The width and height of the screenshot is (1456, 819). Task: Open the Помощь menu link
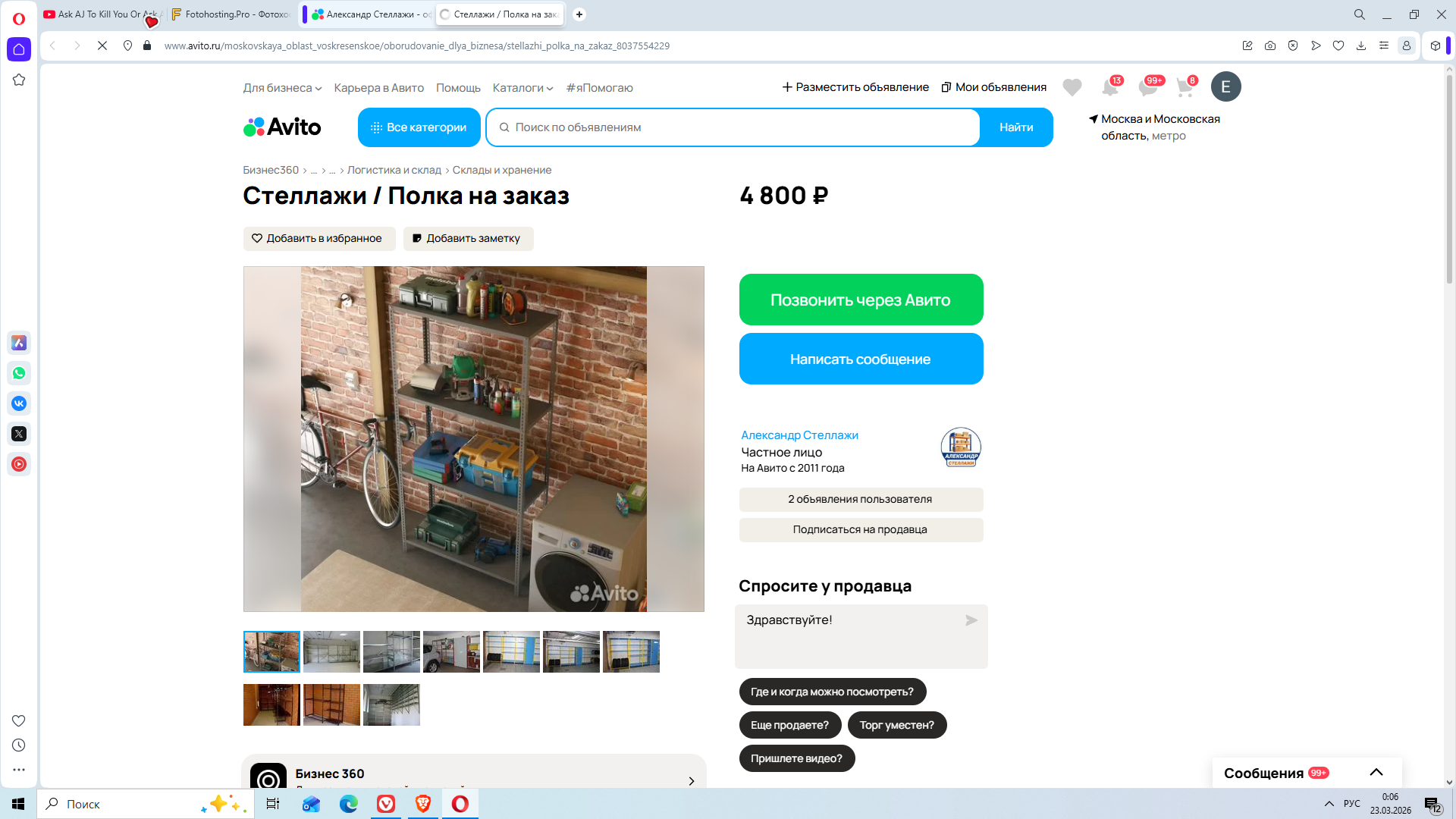458,88
